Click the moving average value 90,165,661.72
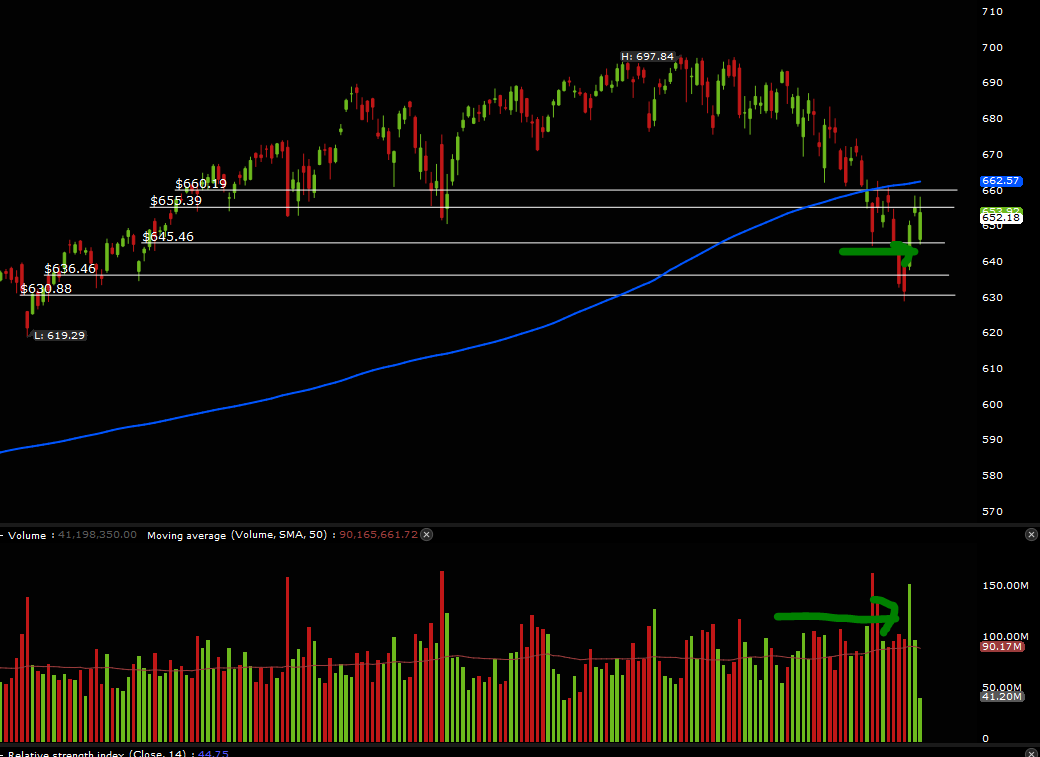 (x=379, y=535)
